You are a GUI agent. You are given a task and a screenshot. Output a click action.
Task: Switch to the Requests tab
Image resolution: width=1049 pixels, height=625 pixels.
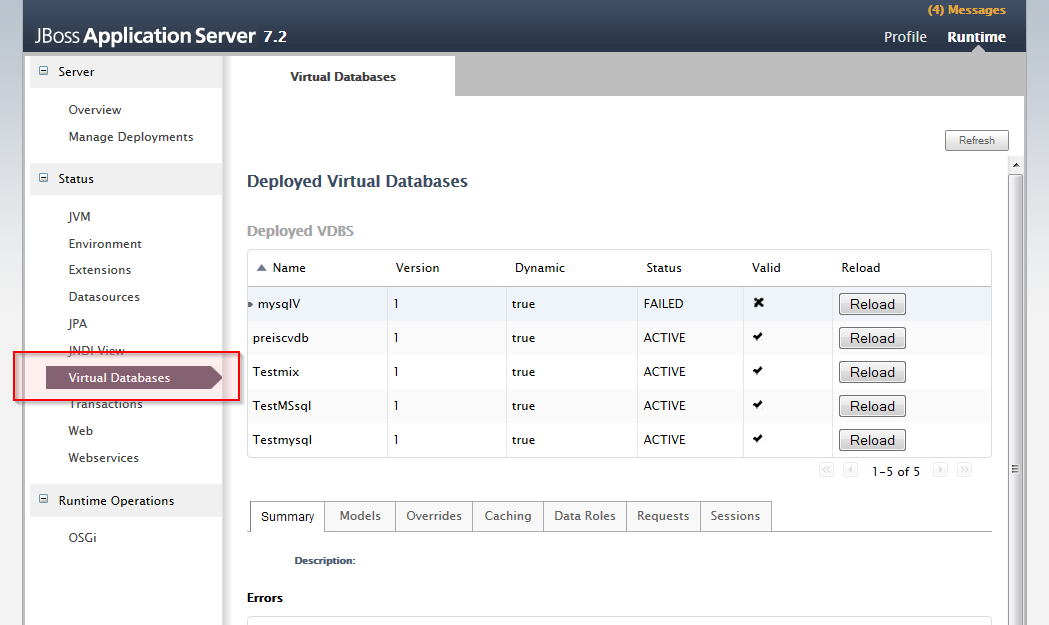(663, 516)
